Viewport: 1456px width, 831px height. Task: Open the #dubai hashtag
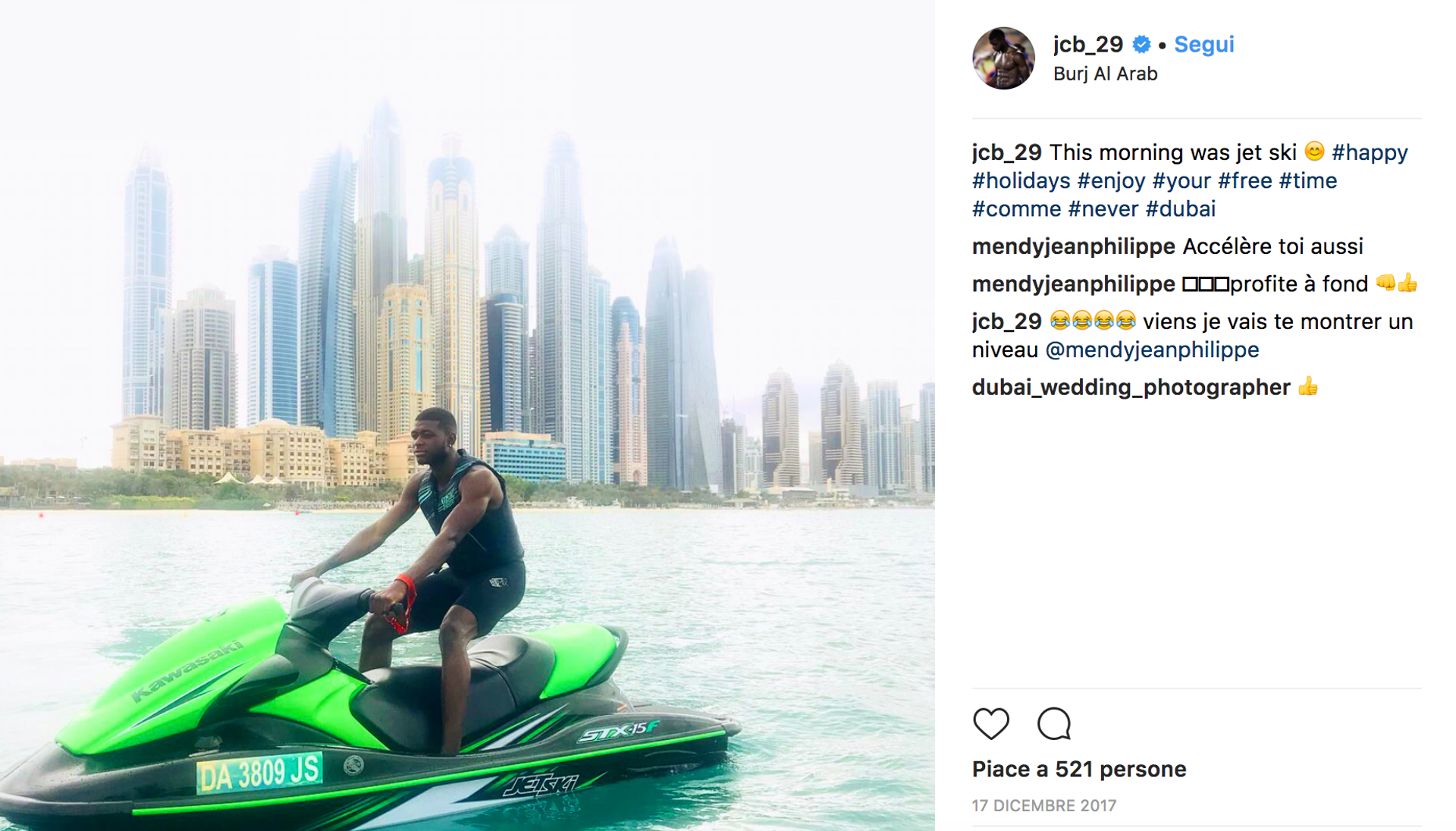click(1181, 209)
